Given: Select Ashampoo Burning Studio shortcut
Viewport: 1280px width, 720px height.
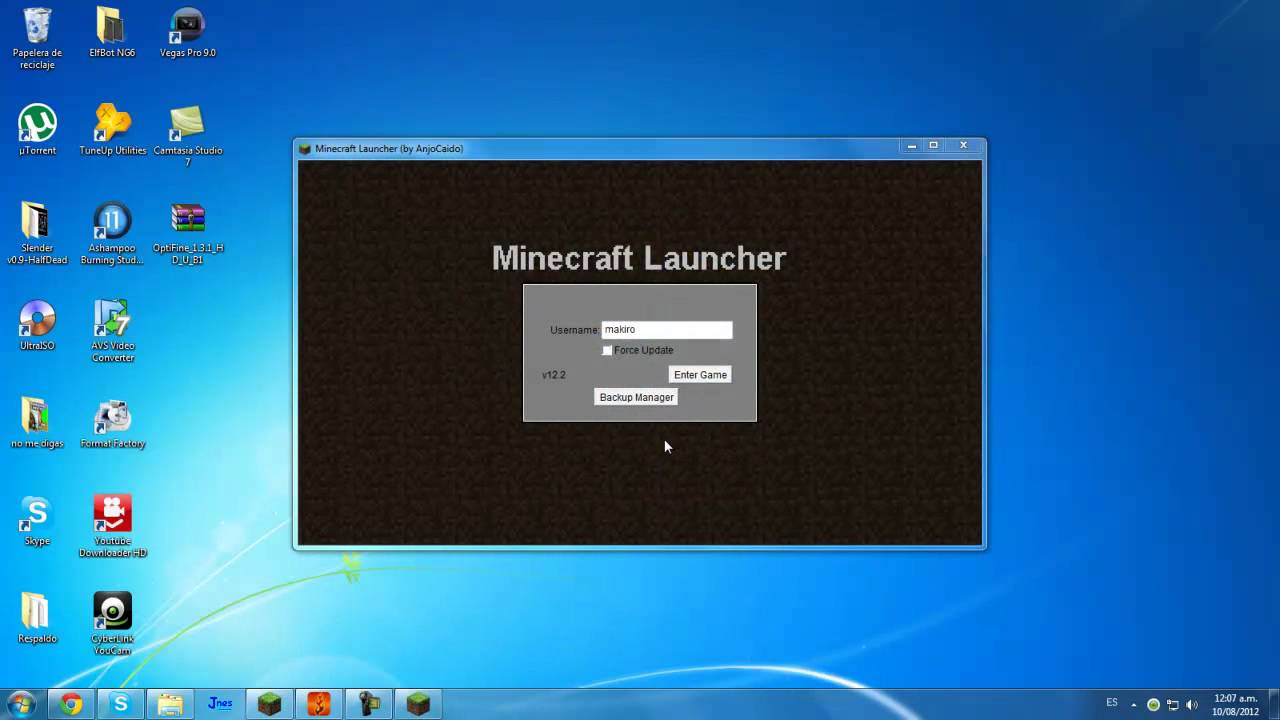Looking at the screenshot, I should click(x=112, y=233).
